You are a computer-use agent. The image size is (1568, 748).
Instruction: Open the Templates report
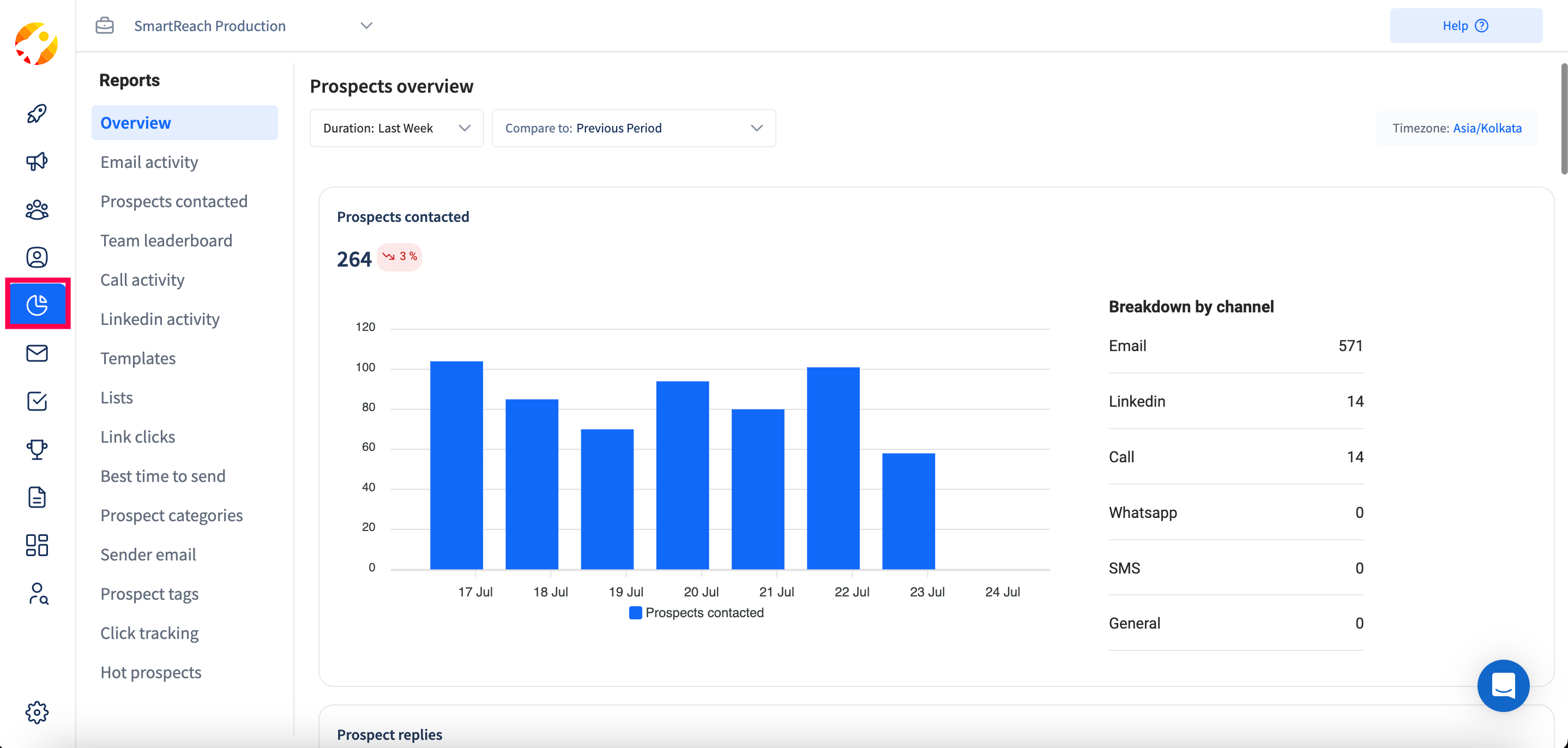[x=138, y=358]
